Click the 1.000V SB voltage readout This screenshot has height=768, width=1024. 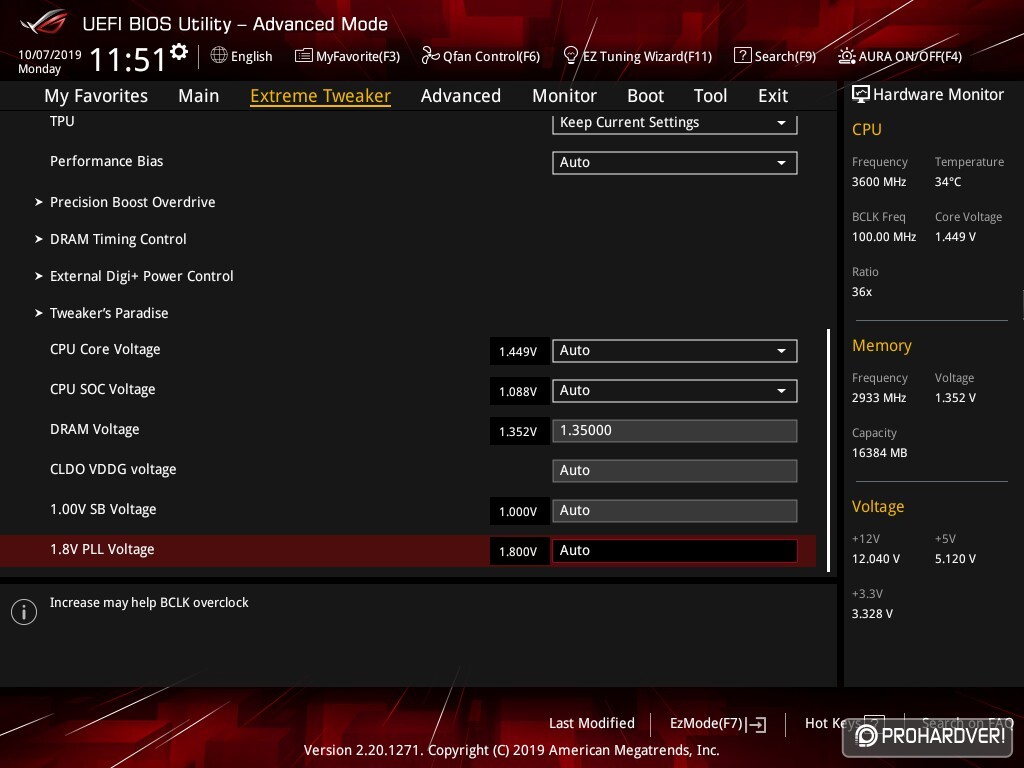pos(519,511)
